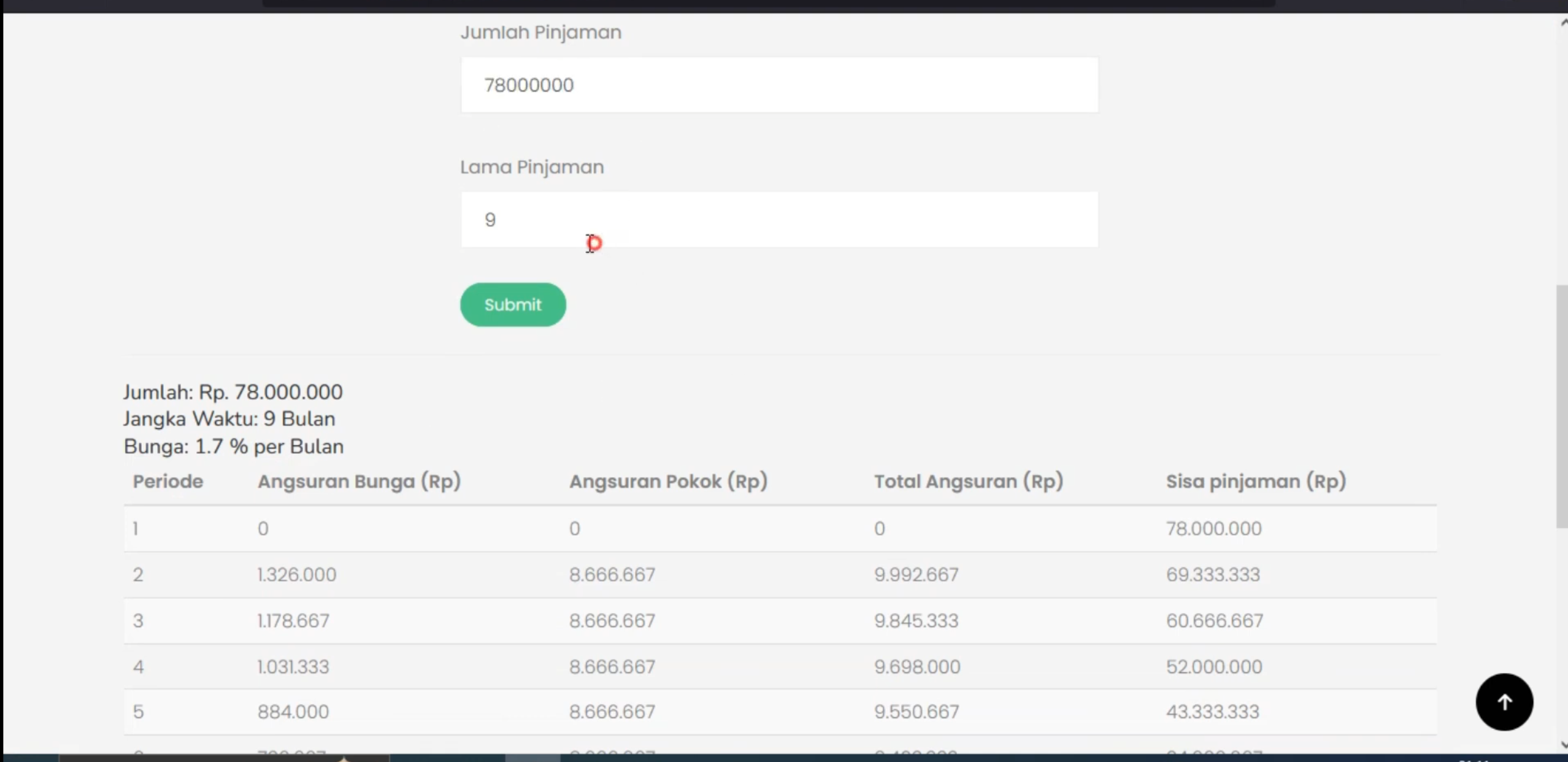Screen dimensions: 1568x762
Task: Select the 'Lama Pinjaman' label
Action: pos(532,167)
